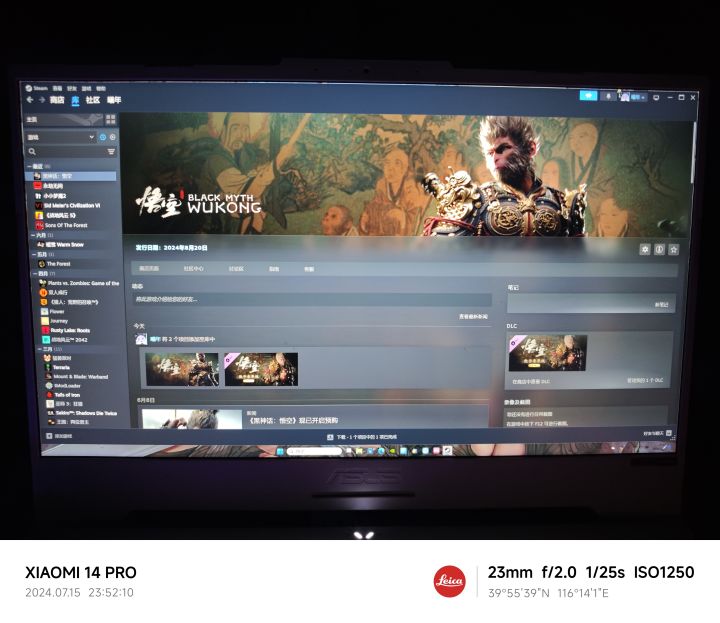This screenshot has height=623, width=720.
Task: Go back with the left arrow
Action: 30,100
